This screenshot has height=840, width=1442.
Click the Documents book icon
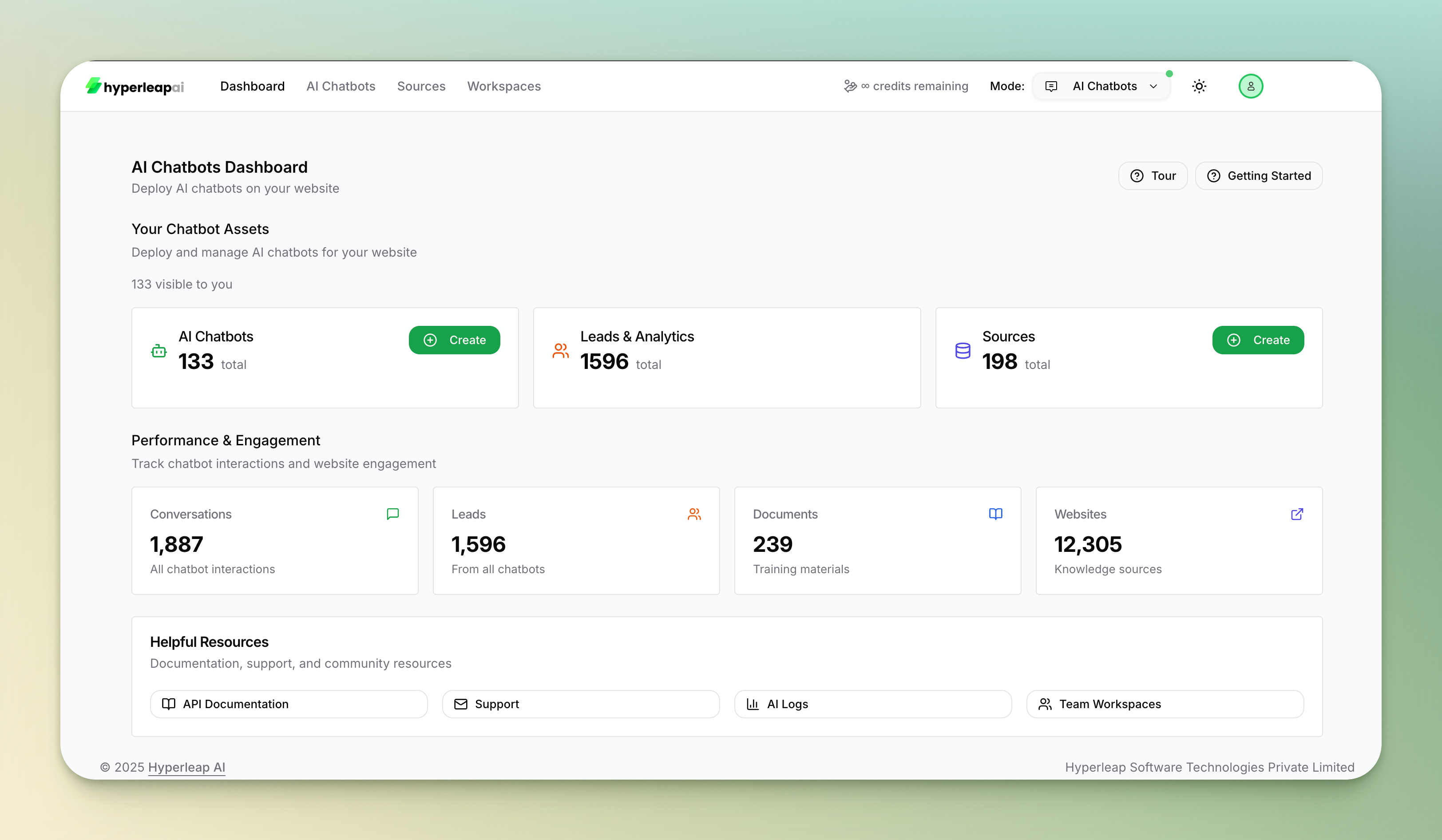[996, 514]
